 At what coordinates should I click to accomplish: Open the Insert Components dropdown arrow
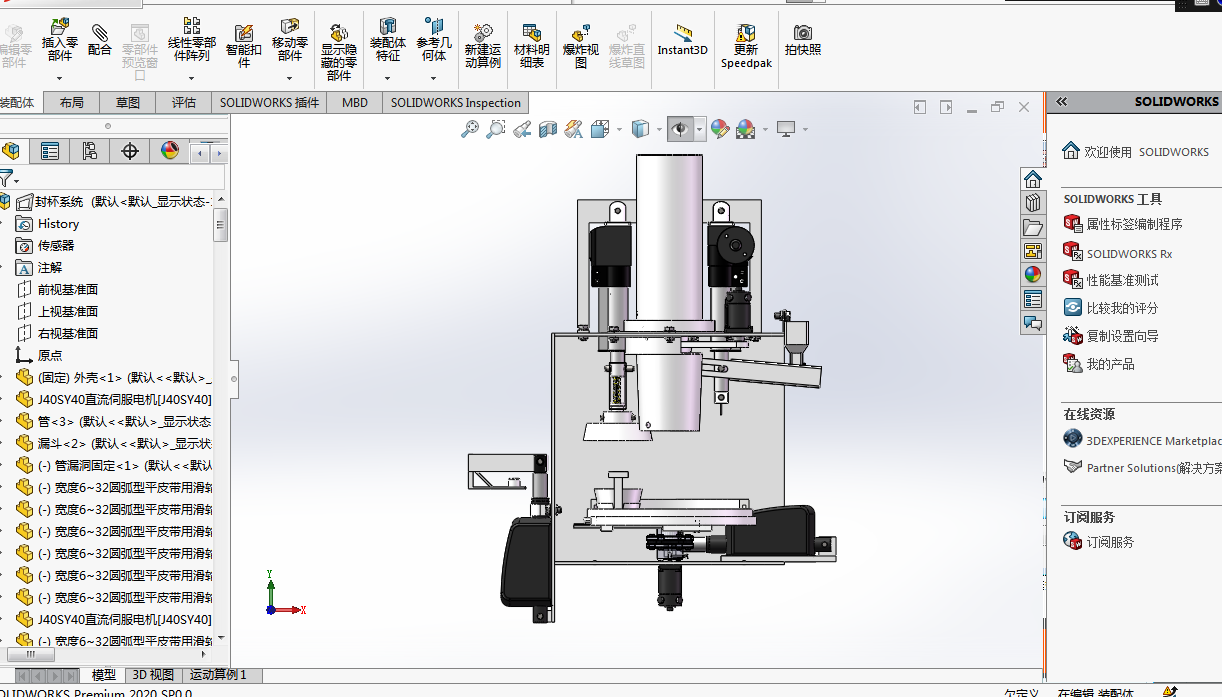(x=60, y=78)
